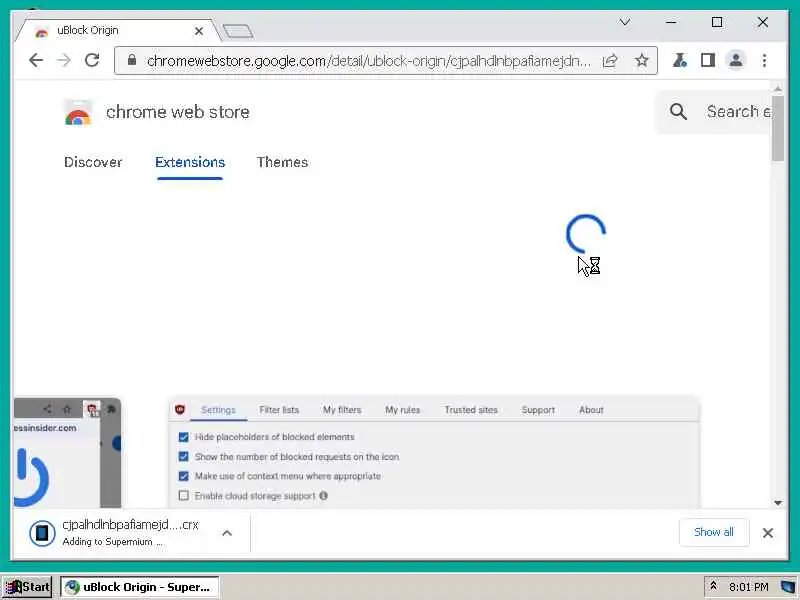Screen dimensions: 800x600
Task: Open the user profile avatar
Action: (x=736, y=61)
